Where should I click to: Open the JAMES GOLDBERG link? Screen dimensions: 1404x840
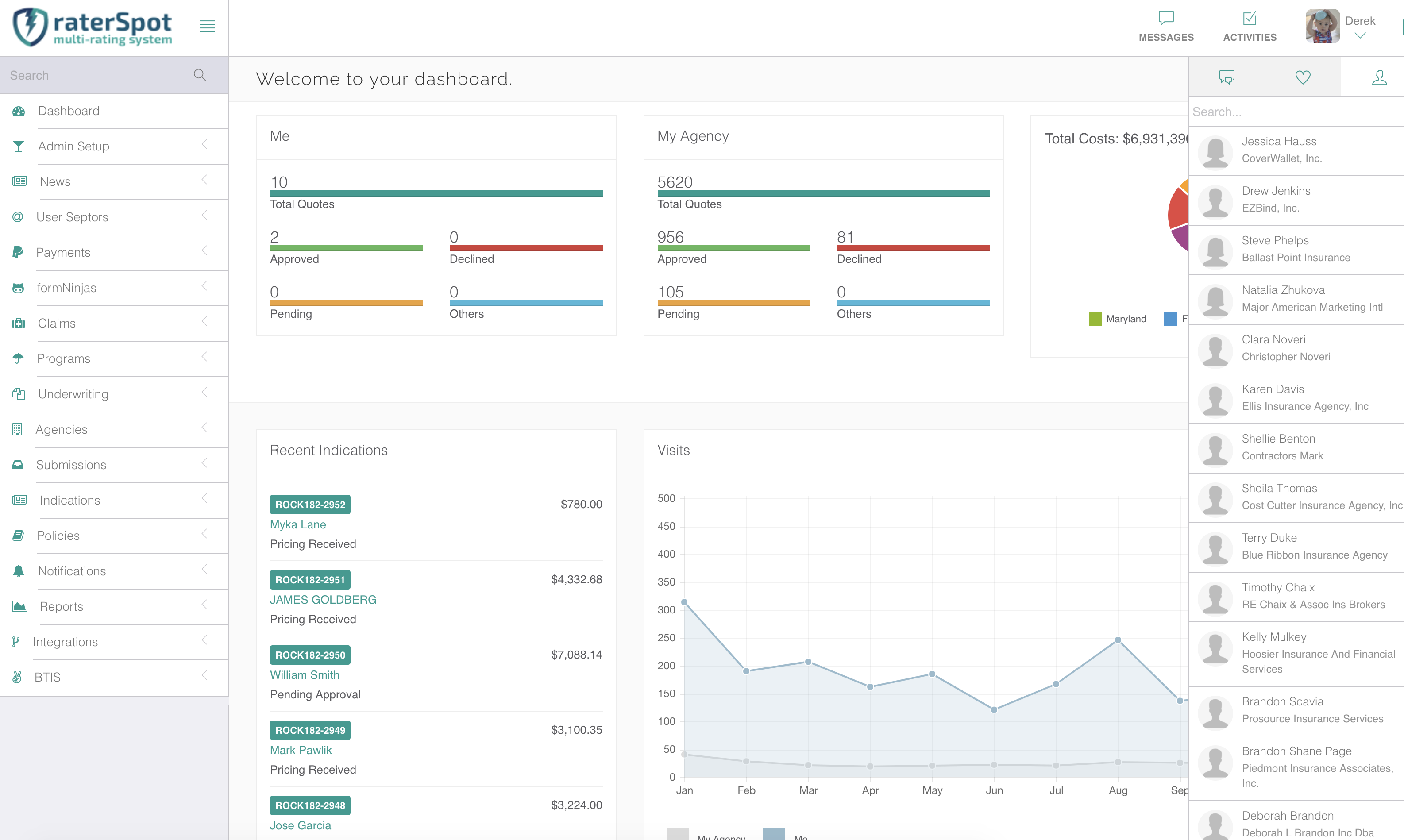(323, 600)
